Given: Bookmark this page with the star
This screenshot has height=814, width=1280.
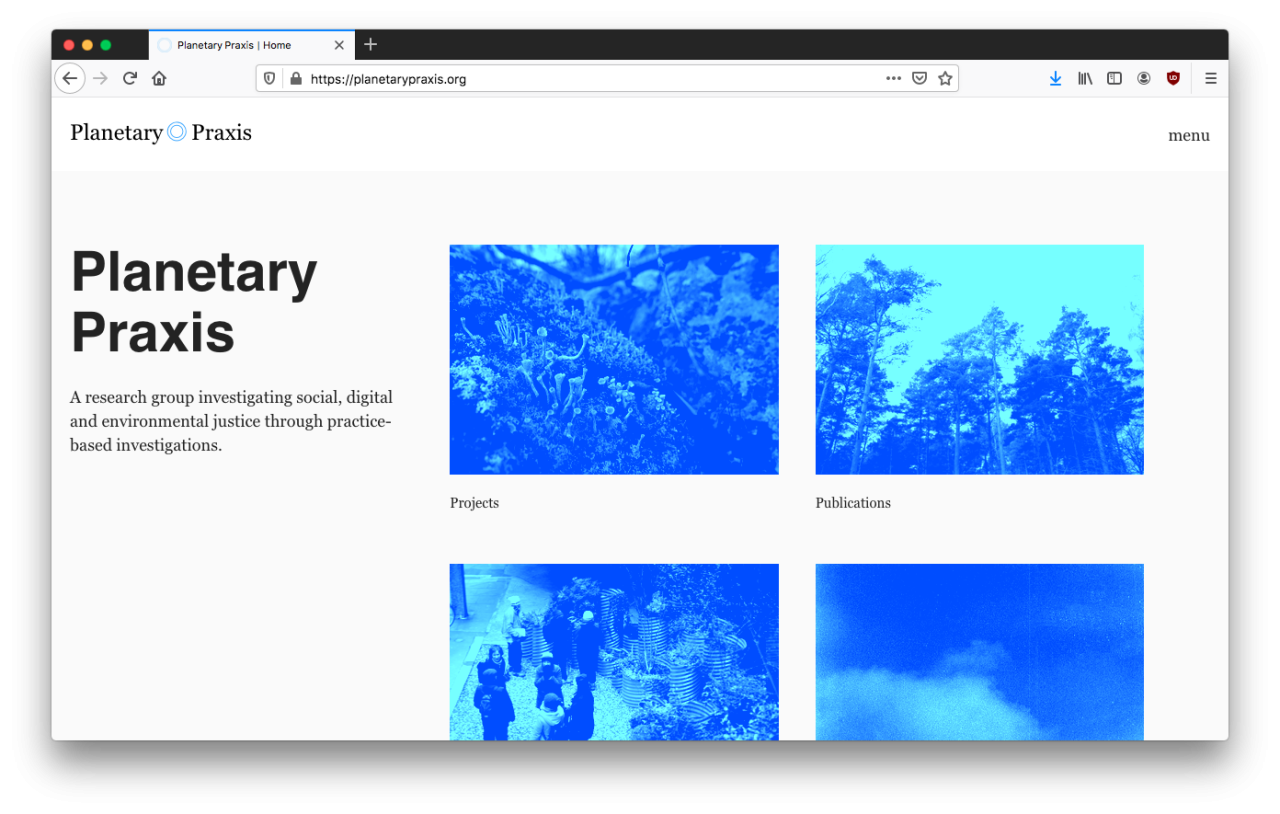Looking at the screenshot, I should click(x=945, y=79).
